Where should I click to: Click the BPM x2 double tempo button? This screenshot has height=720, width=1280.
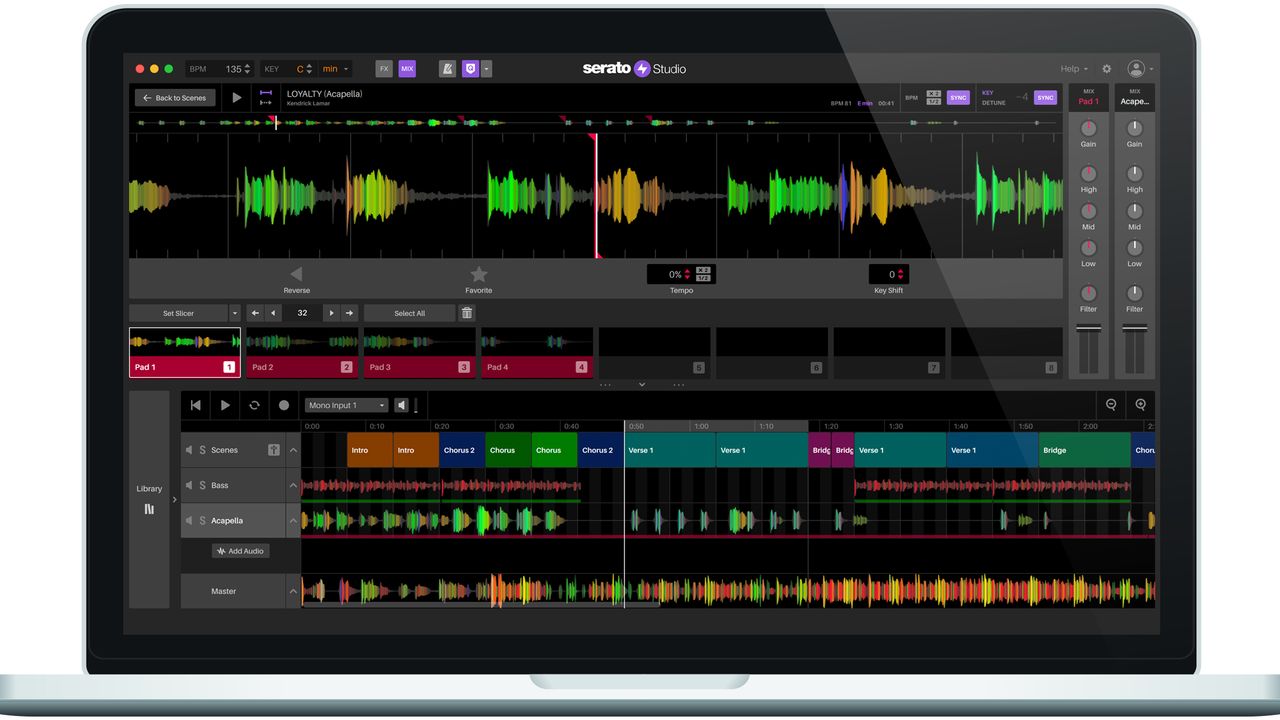(933, 94)
